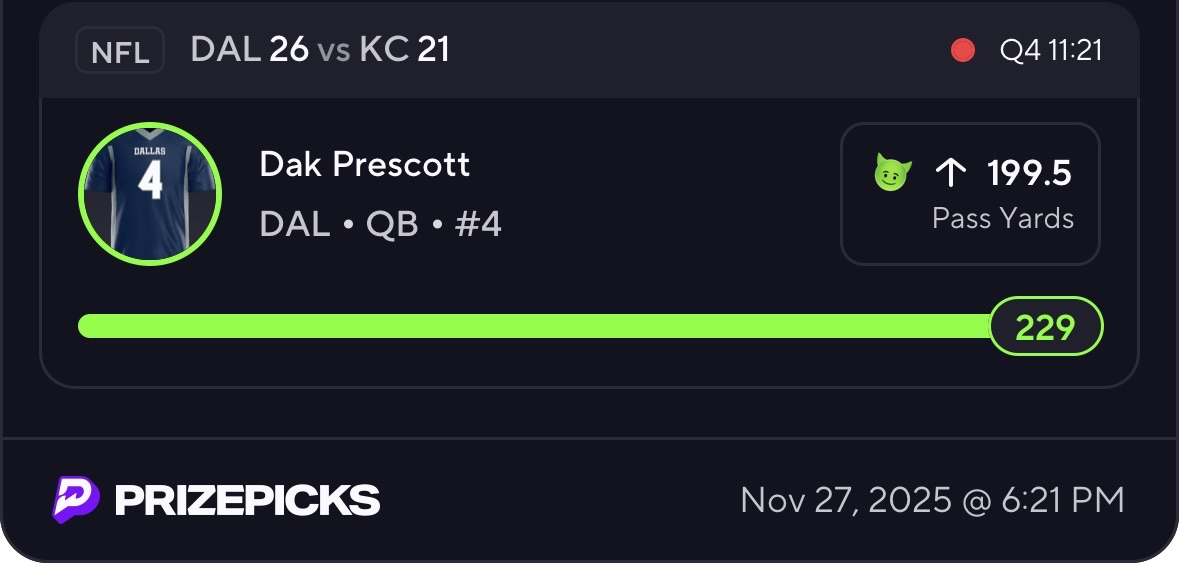Click the purple PrizePicks logo icon
The height and width of the screenshot is (563, 1179).
tap(76, 499)
